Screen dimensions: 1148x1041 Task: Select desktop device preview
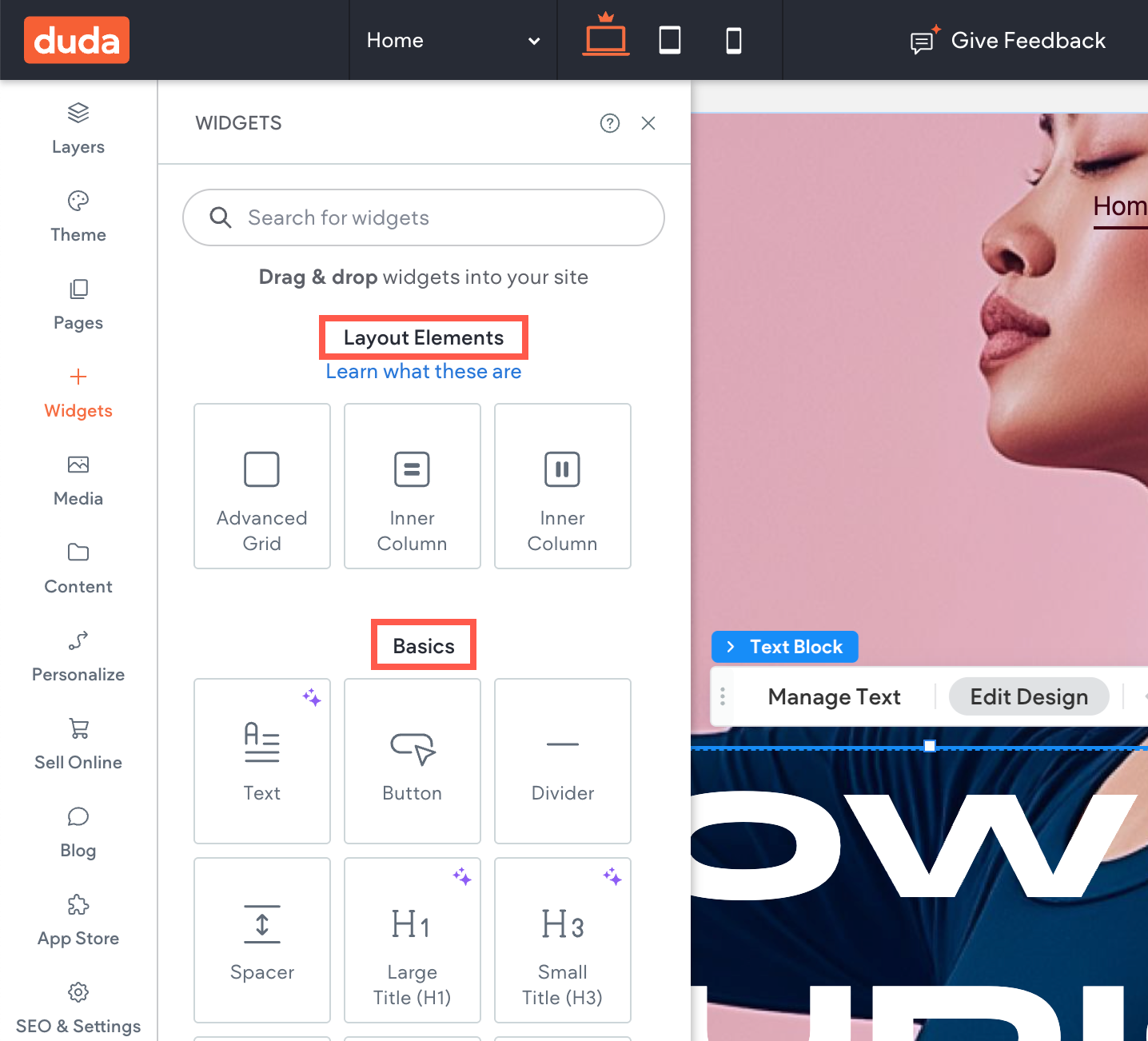606,35
